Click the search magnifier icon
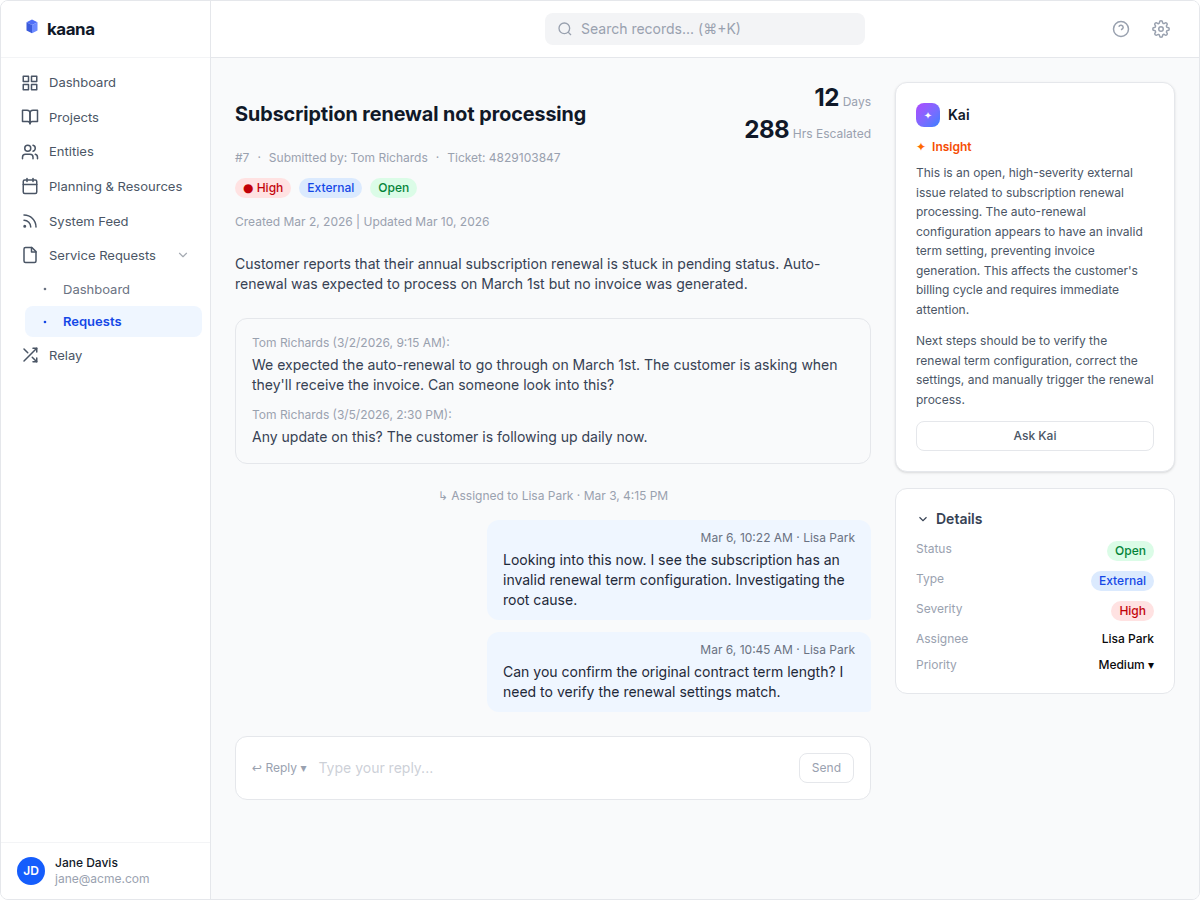1200x900 pixels. (565, 28)
